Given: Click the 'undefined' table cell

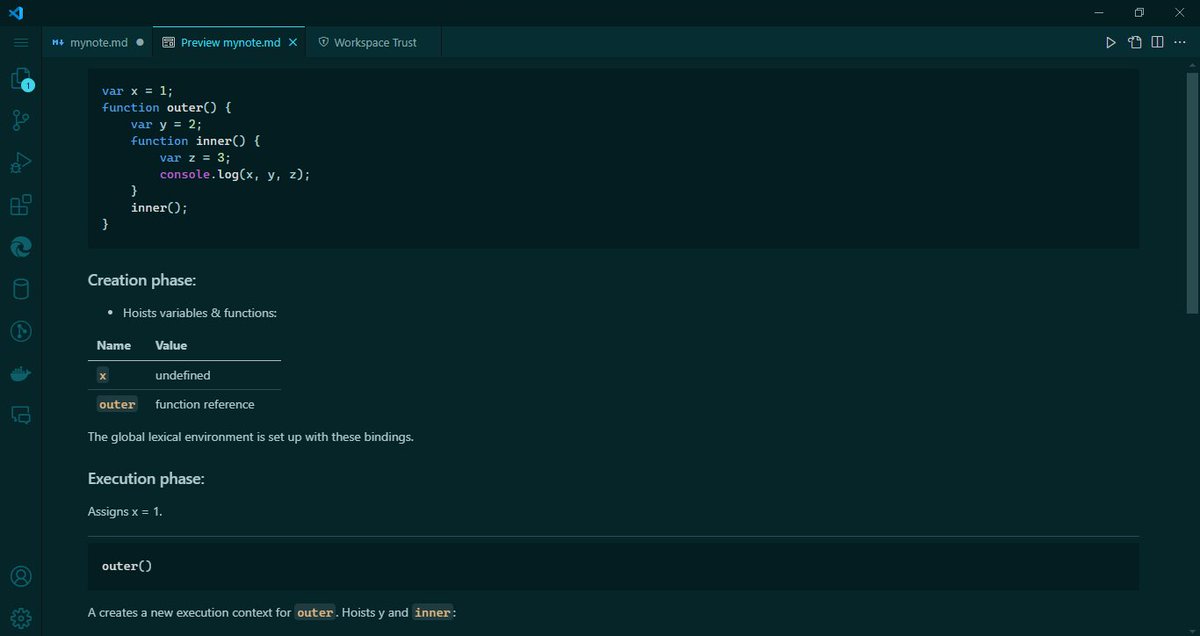Looking at the screenshot, I should pos(183,375).
